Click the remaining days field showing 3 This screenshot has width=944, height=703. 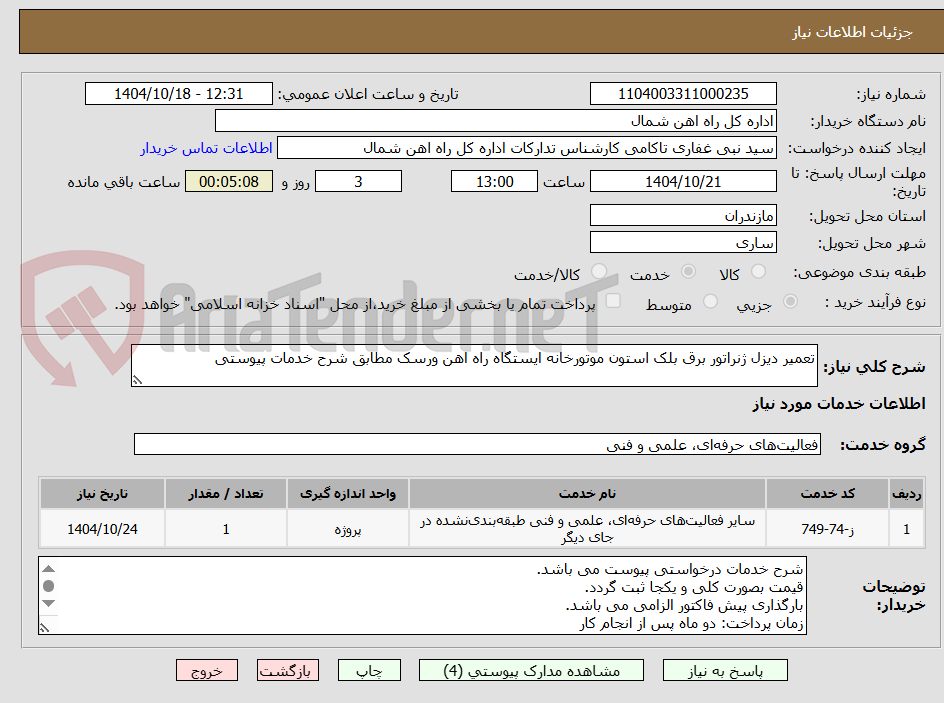coord(358,181)
